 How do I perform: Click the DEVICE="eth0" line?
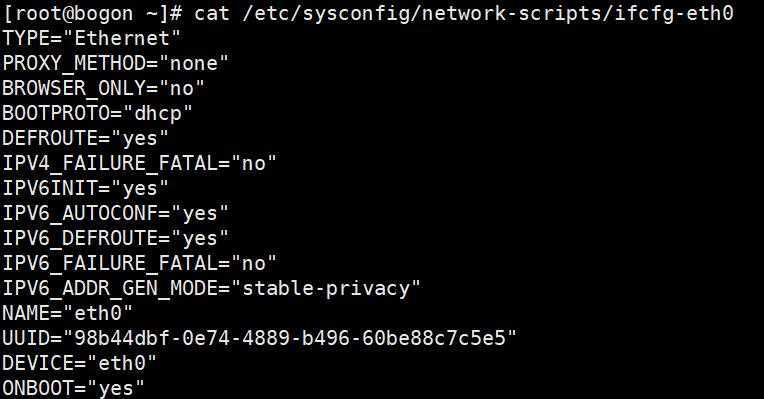click(x=79, y=363)
